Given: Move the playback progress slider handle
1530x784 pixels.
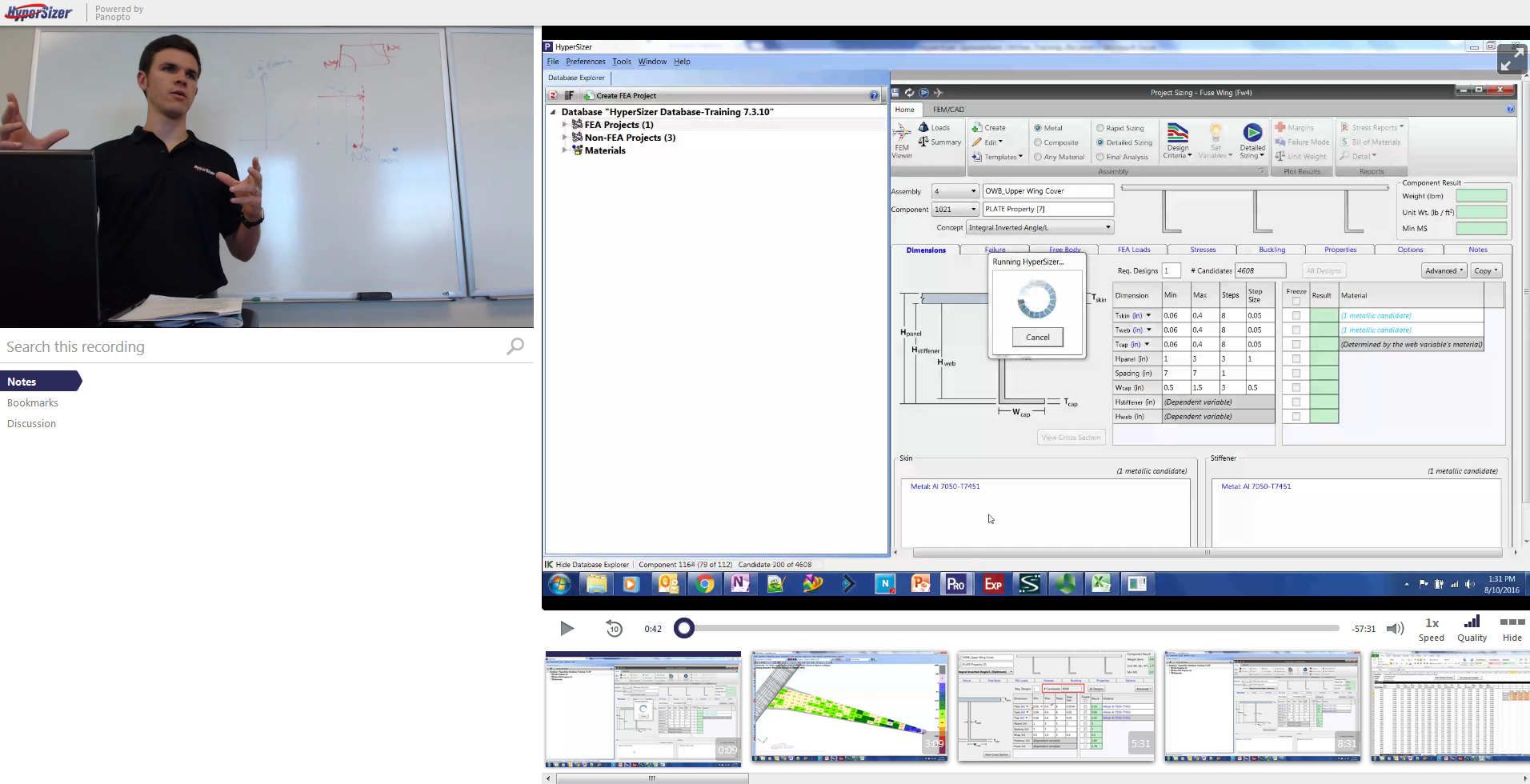Looking at the screenshot, I should [683, 628].
